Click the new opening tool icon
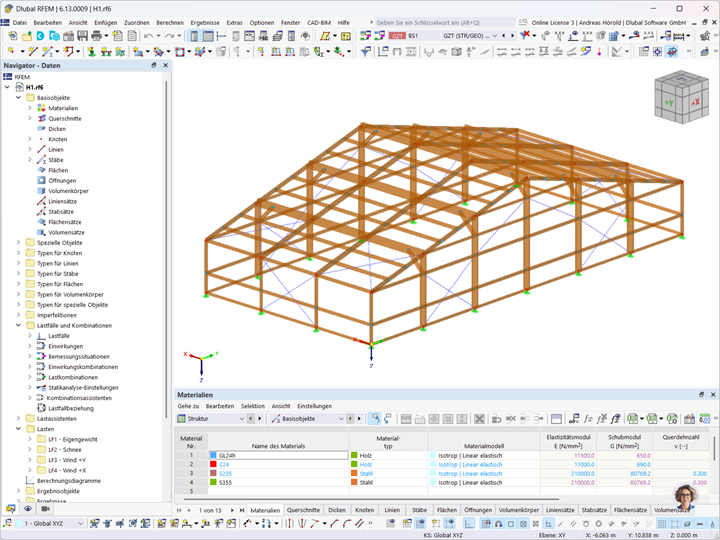Screen dimensions: 720x540 pyautogui.click(x=180, y=51)
